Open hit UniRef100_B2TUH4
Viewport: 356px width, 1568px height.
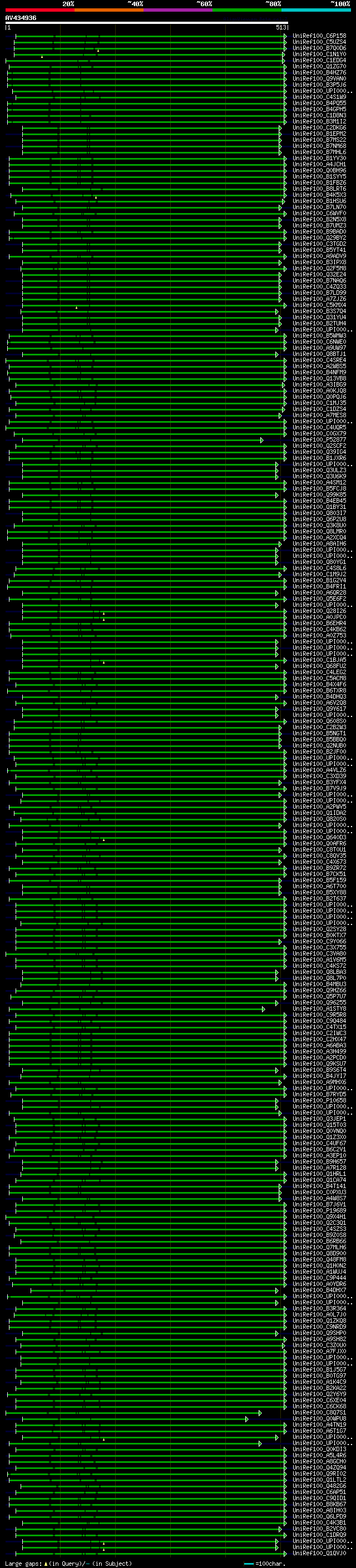coord(319,323)
